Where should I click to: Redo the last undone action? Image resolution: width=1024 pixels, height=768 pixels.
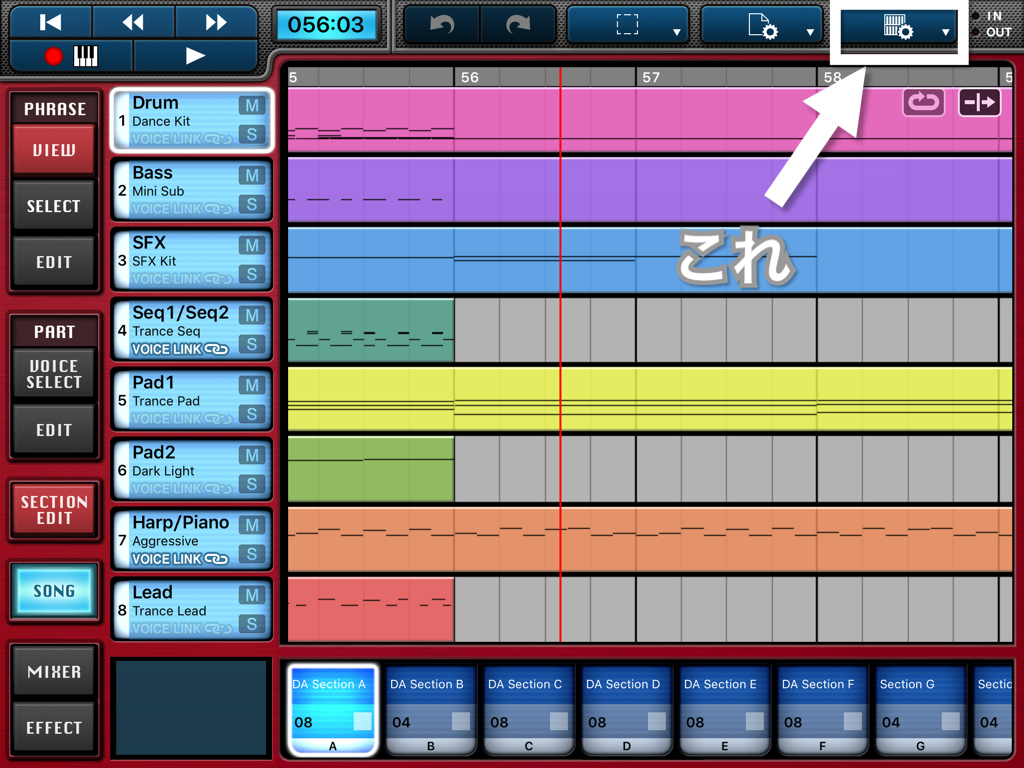pos(519,25)
